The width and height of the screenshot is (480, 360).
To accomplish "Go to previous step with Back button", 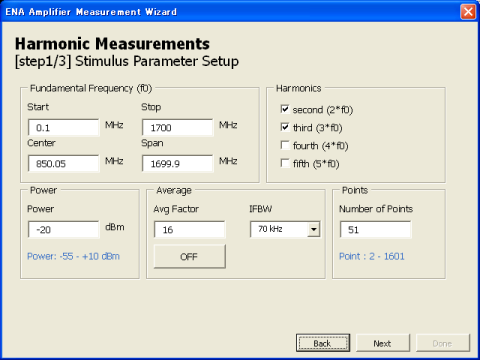I will click(323, 343).
